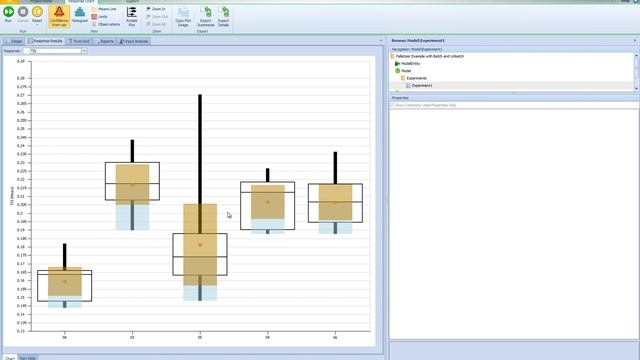640x360 pixels.
Task: Switch to the Pivot Grid tab
Action: [79, 41]
